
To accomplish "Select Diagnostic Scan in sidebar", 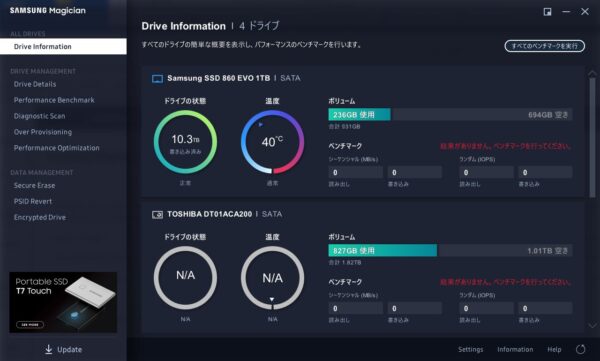I will pos(39,116).
